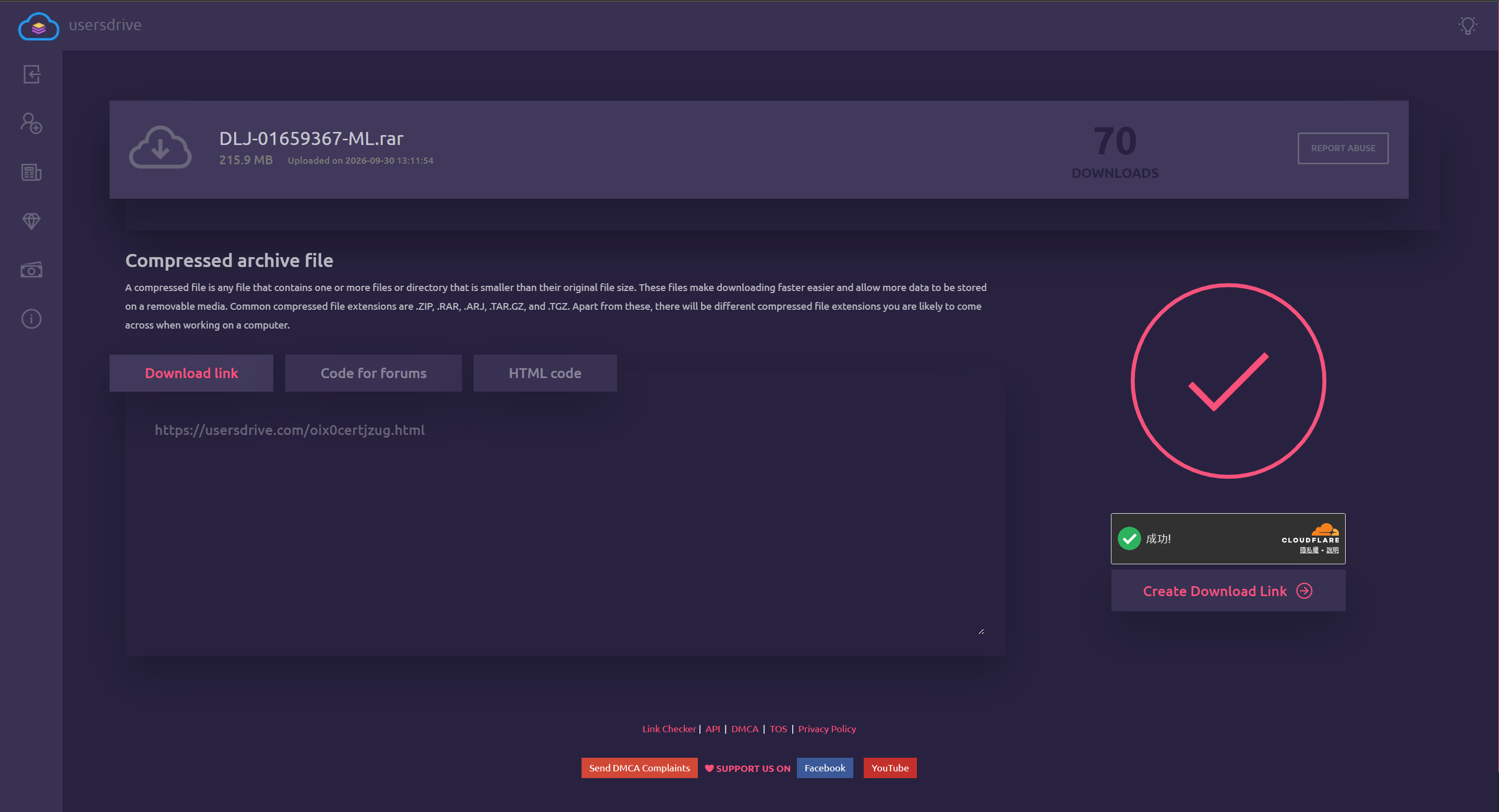Open the API footer link
Screen dimensions: 1499x812
[712, 729]
